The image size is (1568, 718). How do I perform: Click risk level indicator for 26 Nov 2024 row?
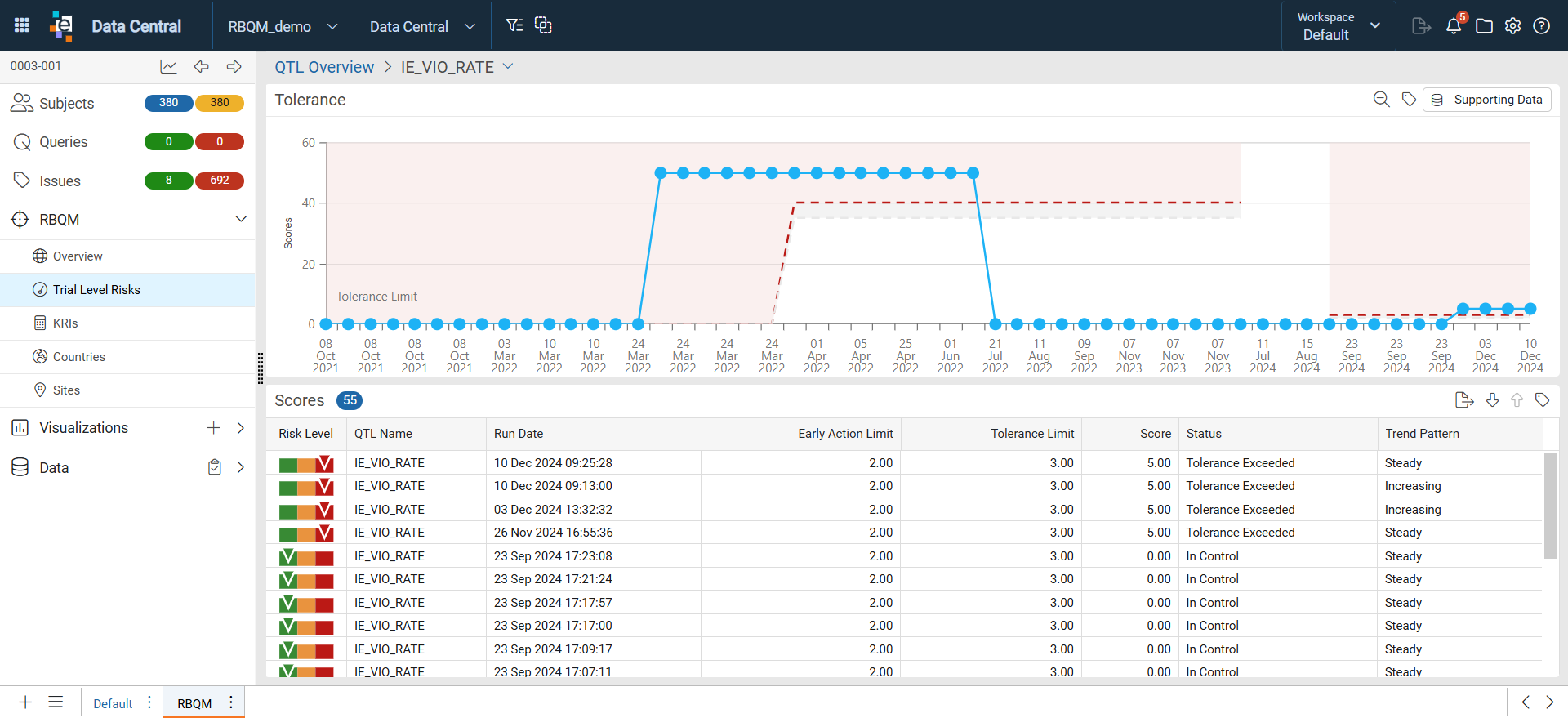point(306,533)
